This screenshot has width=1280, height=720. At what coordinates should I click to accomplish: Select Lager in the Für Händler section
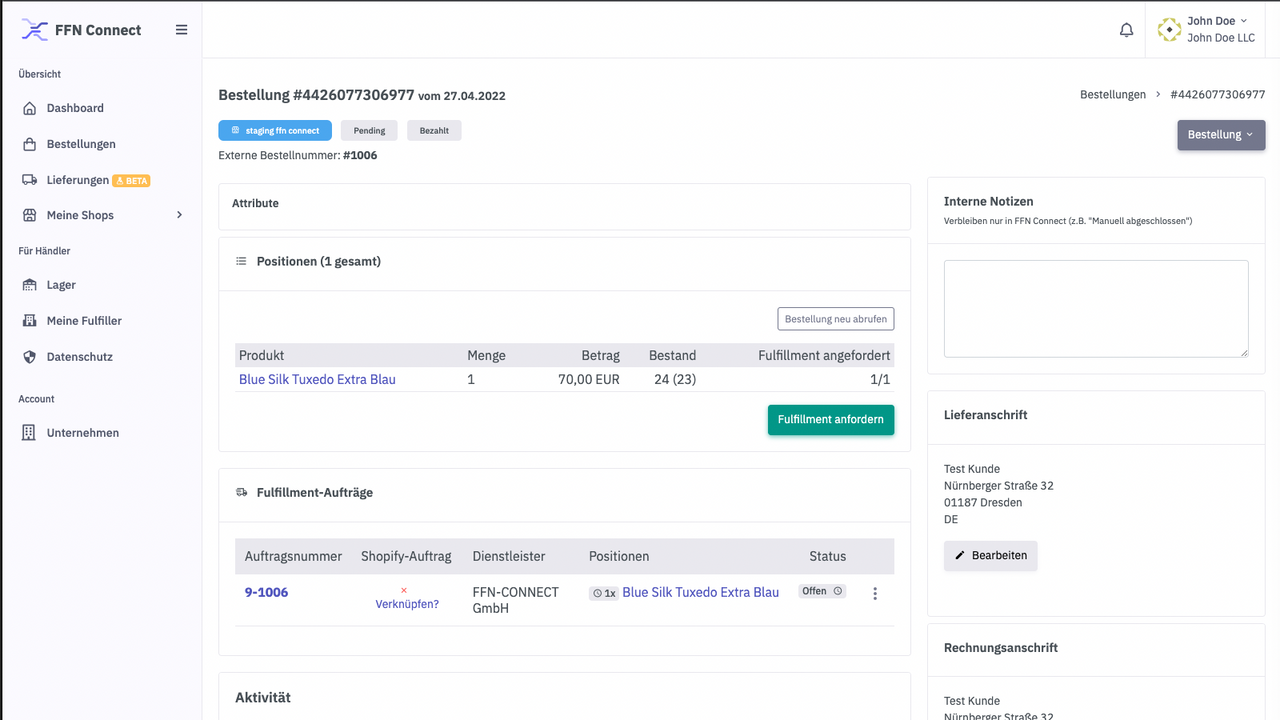(30, 284)
